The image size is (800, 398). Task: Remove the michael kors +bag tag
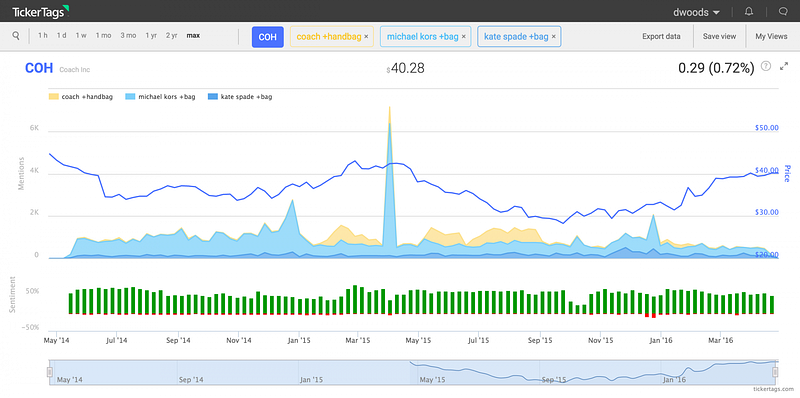463,37
